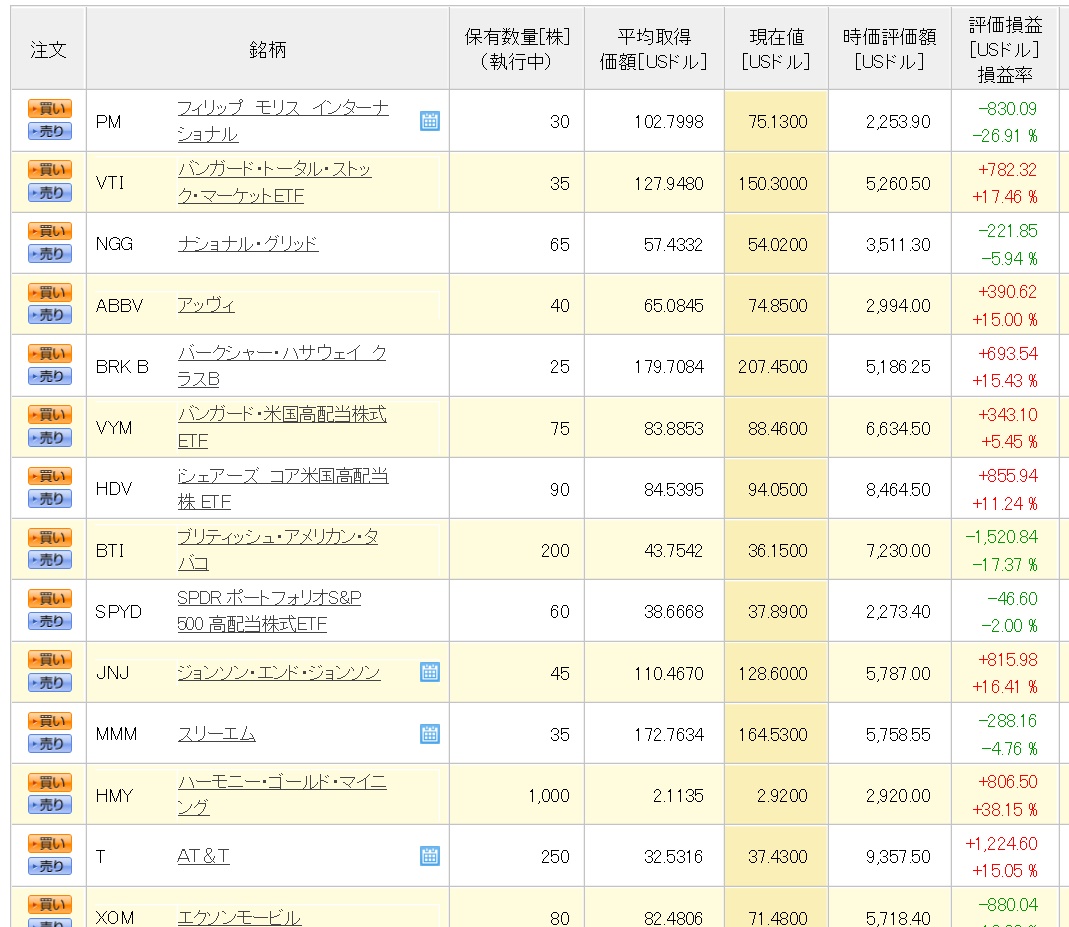Click the 買い buy button for BTI
The height and width of the screenshot is (927, 1069).
pos(49,537)
